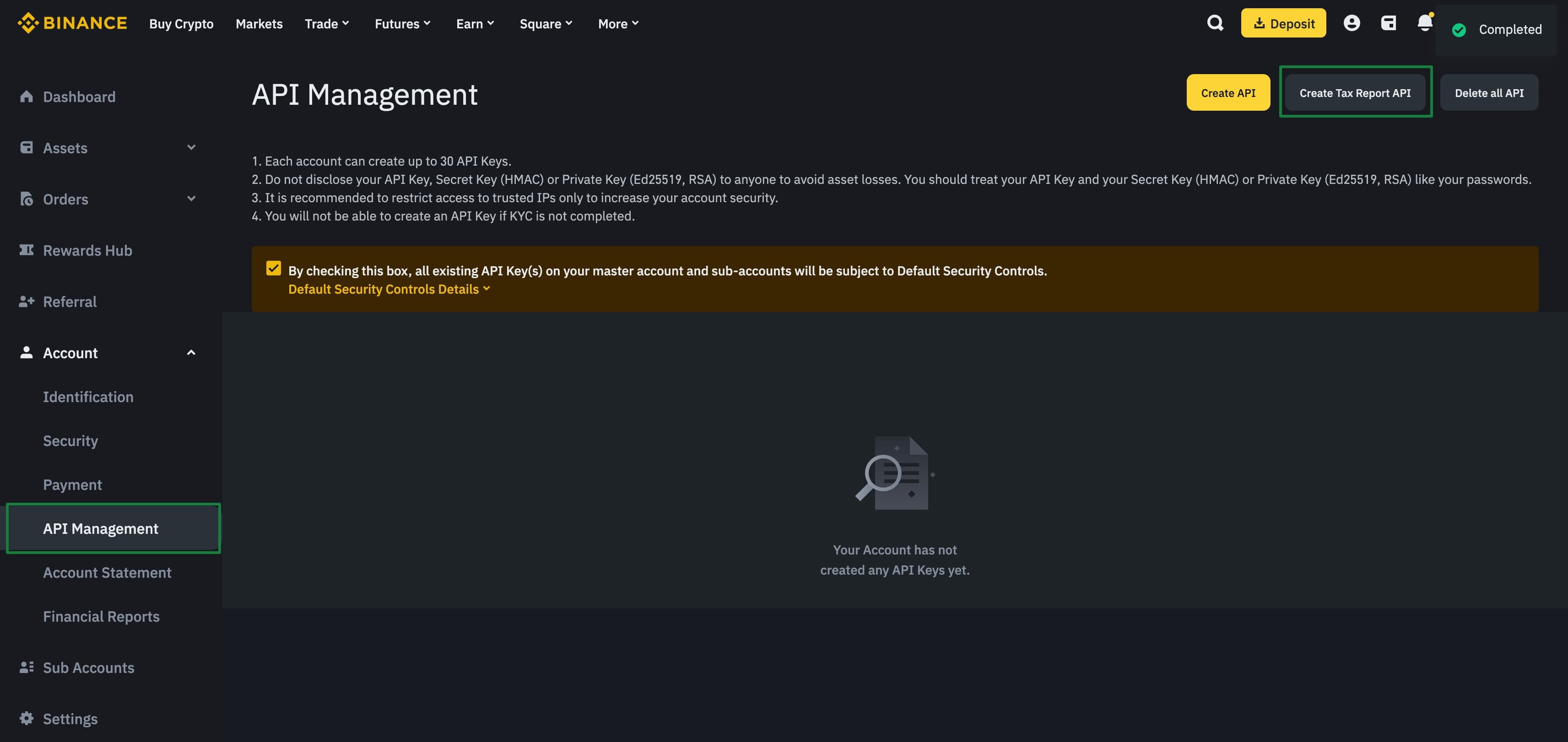Image resolution: width=1568 pixels, height=742 pixels.
Task: Expand the Earn dropdown menu
Action: [475, 24]
